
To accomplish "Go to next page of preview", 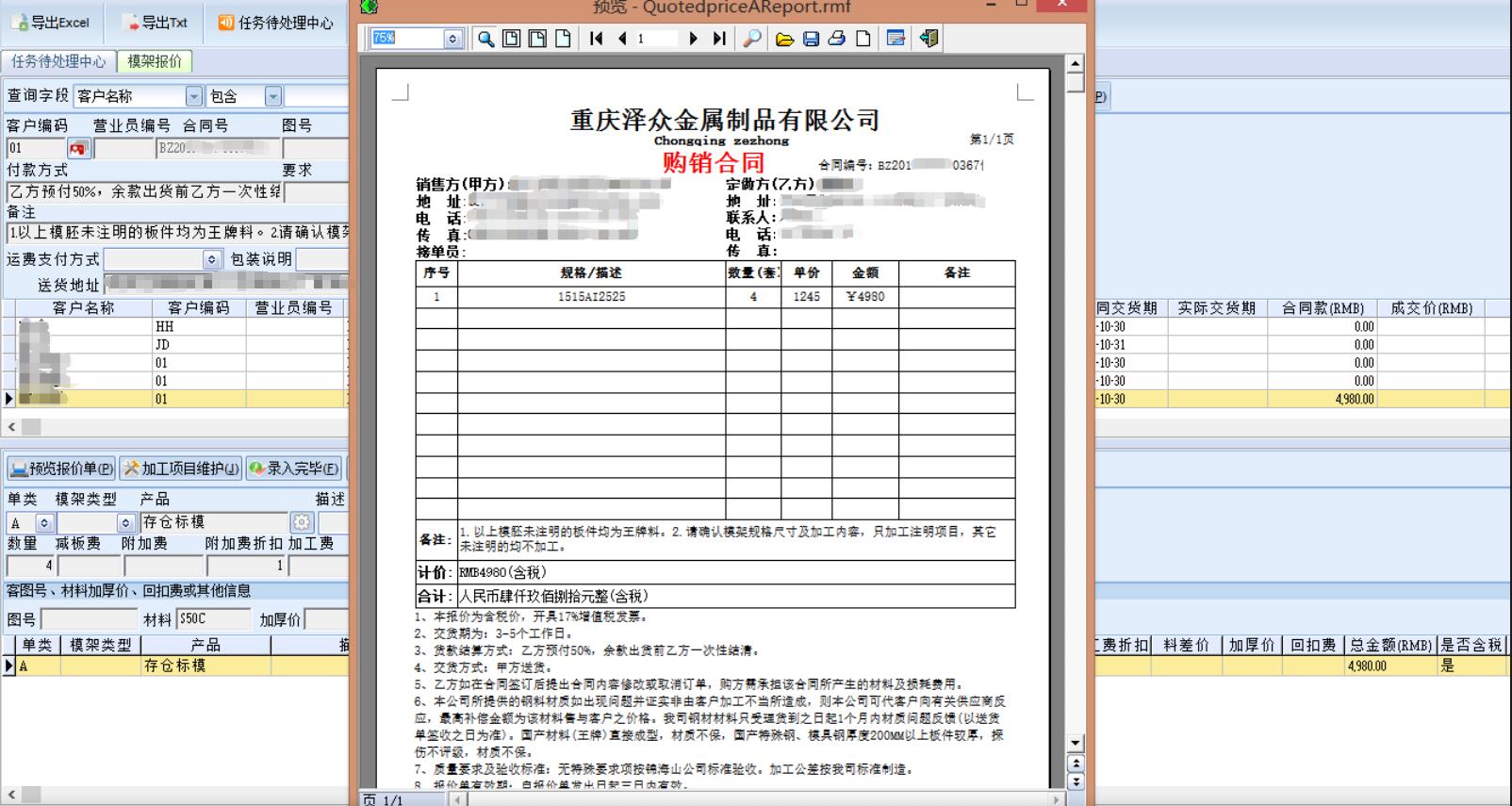I will pos(694,39).
